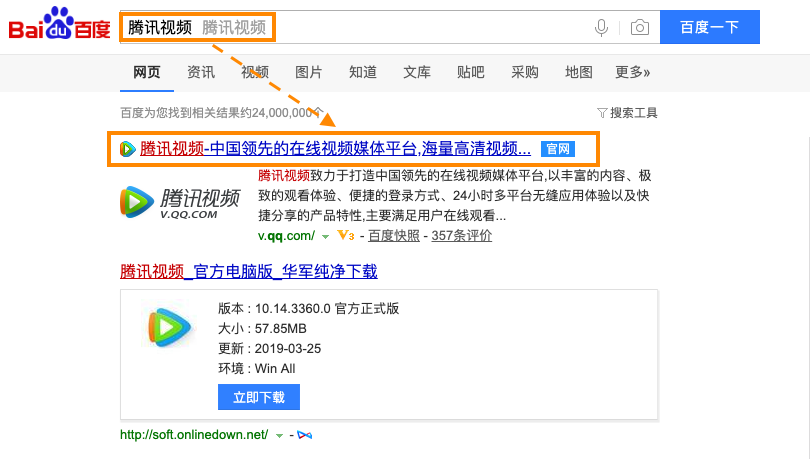Open the 百度快照 cached page link
This screenshot has width=810, height=459.
pos(394,236)
